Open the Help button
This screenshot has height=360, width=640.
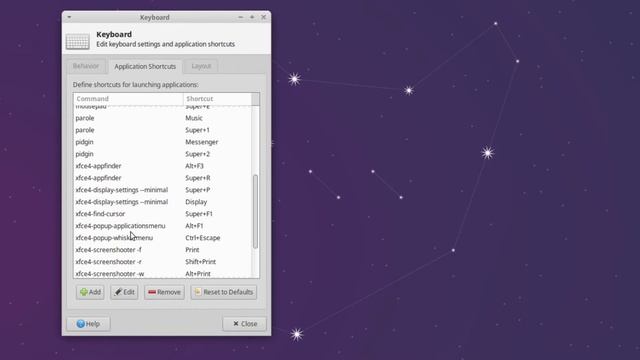click(88, 324)
